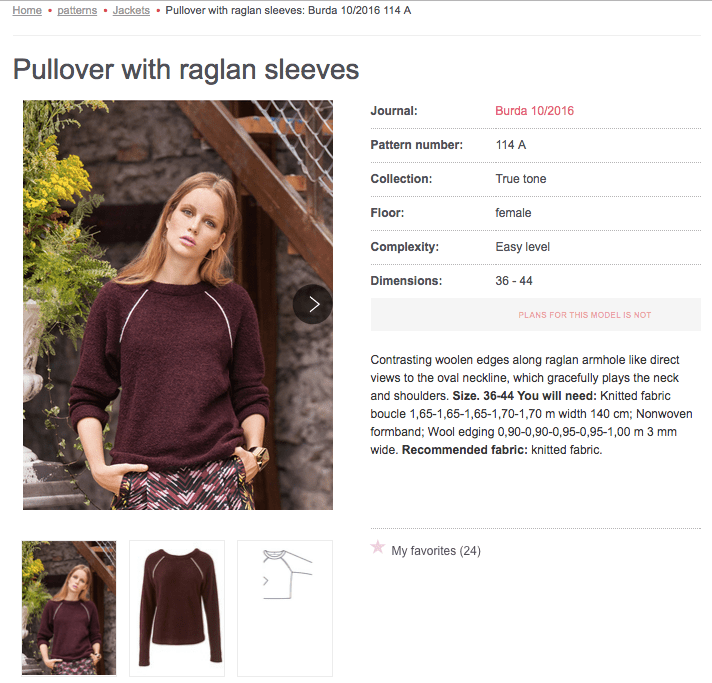Show the technical line drawing thumbnail
This screenshot has width=712, height=683.
point(285,608)
